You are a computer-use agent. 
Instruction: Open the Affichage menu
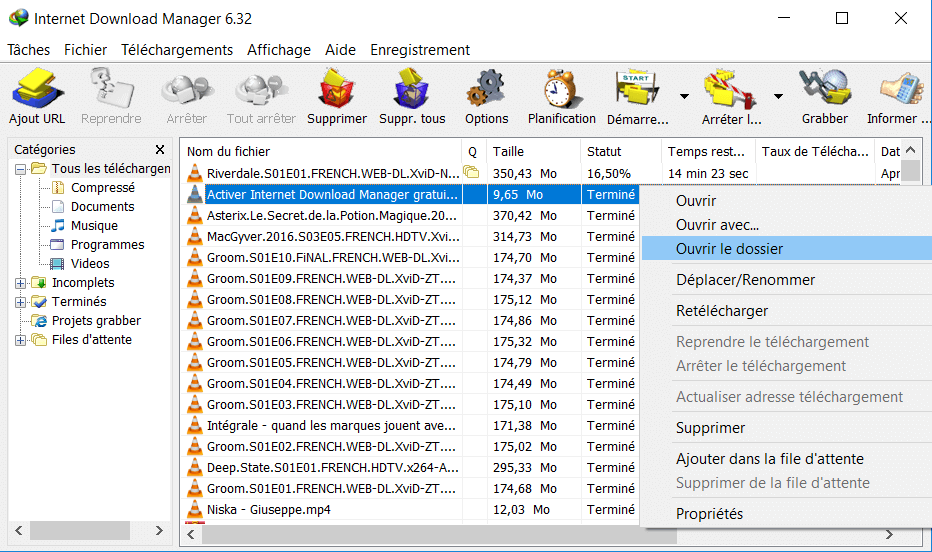279,50
